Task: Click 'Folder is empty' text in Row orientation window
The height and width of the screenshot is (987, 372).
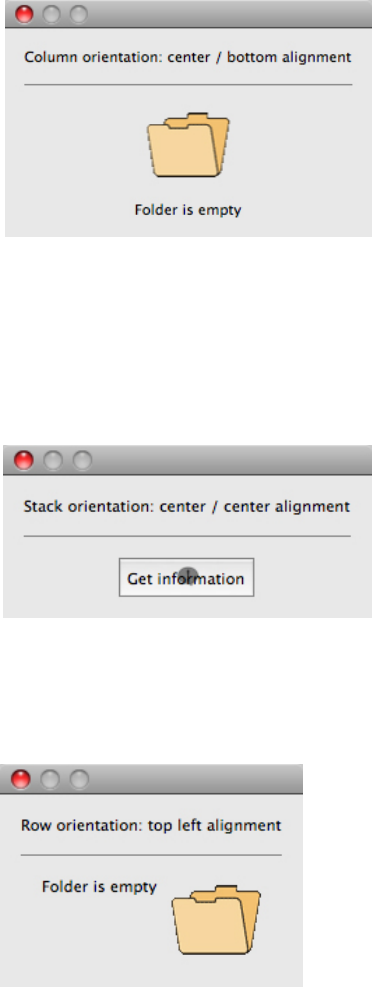Action: pyautogui.click(x=99, y=887)
